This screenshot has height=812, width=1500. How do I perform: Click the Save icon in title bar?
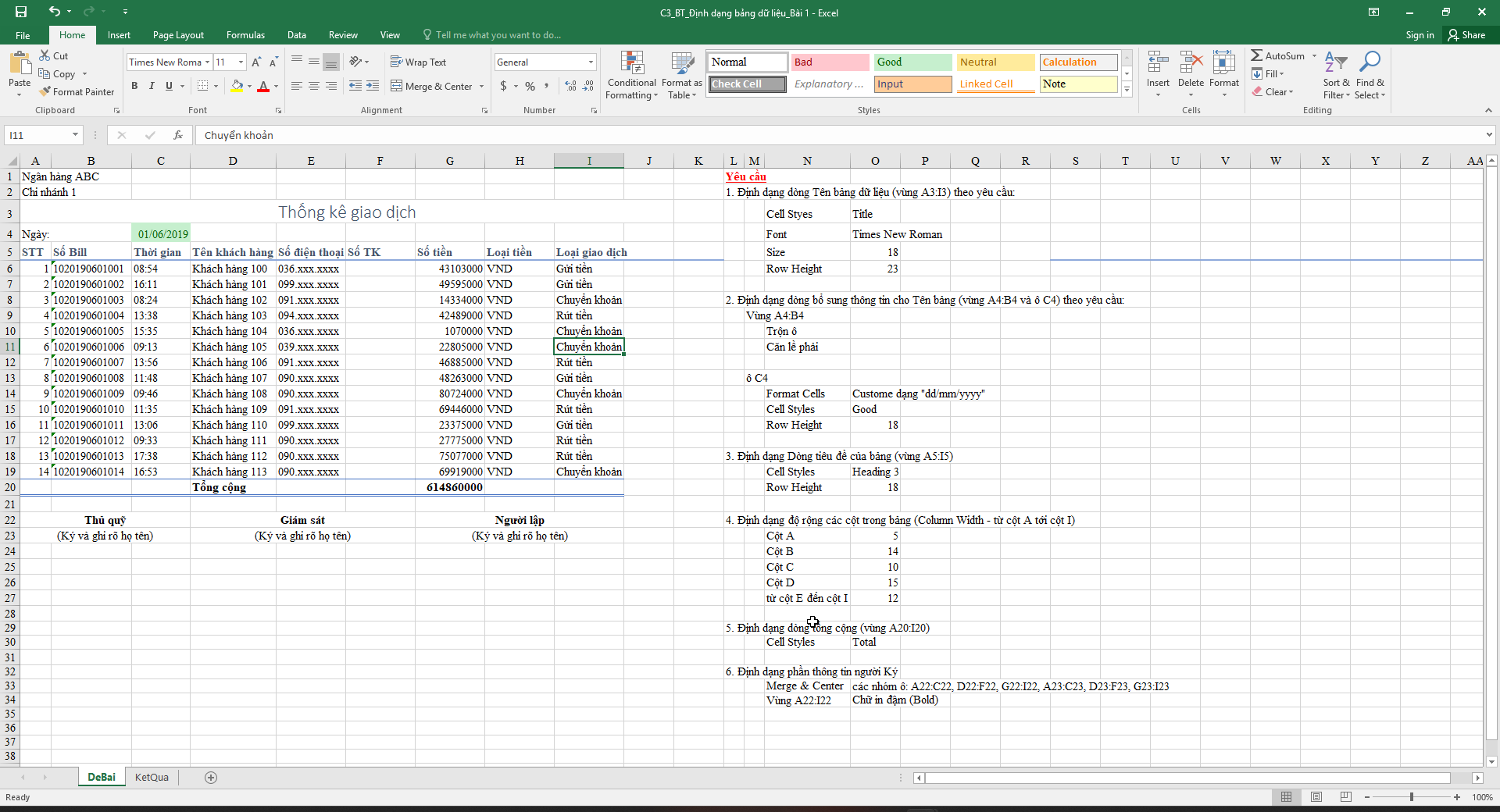[21, 12]
